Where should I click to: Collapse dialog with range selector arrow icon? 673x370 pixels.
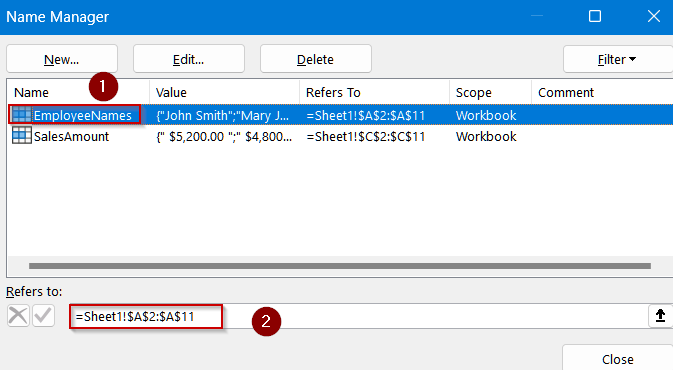pos(660,316)
